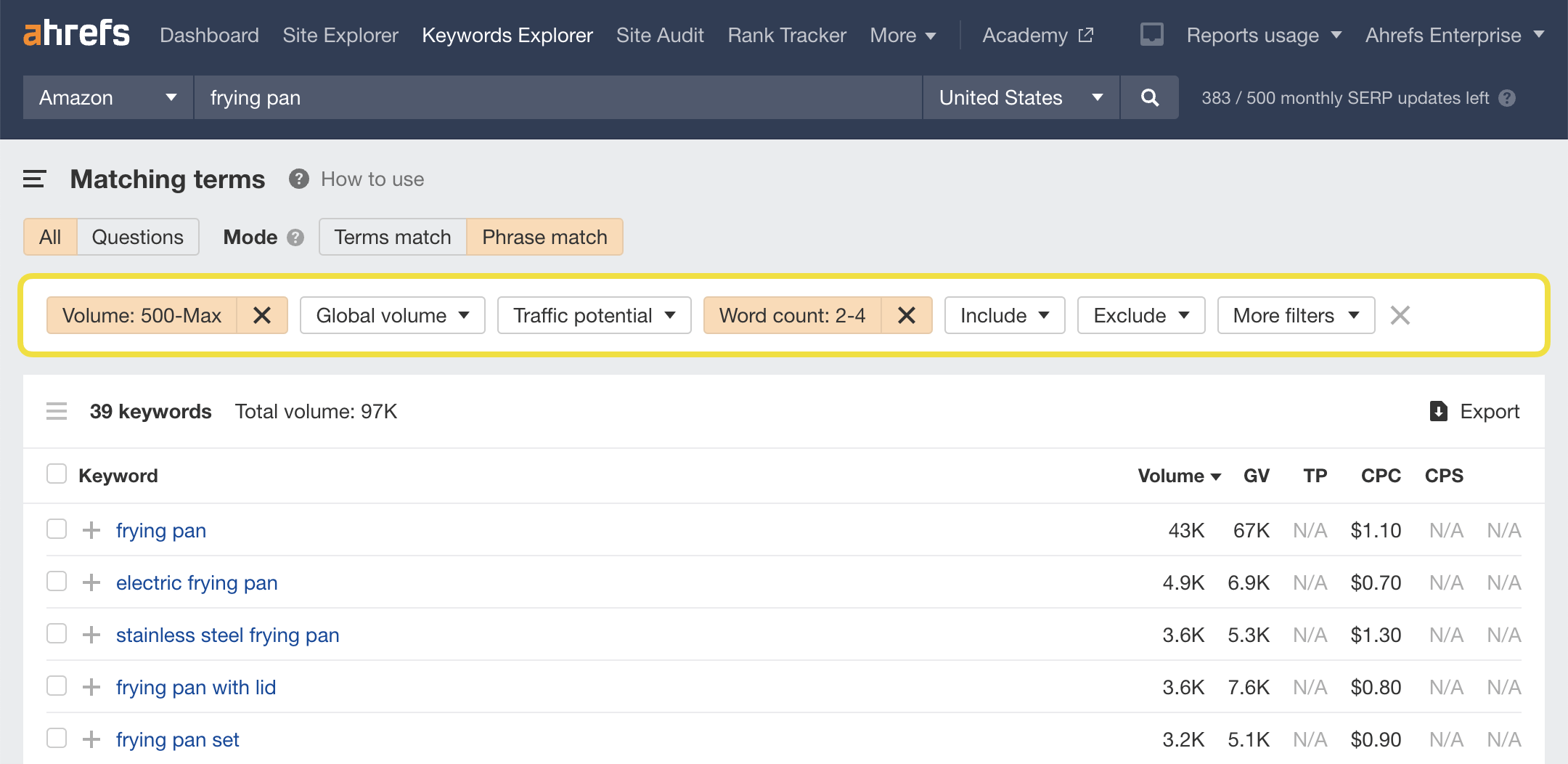This screenshot has width=1568, height=764.
Task: Select Terms match mode
Action: [392, 237]
